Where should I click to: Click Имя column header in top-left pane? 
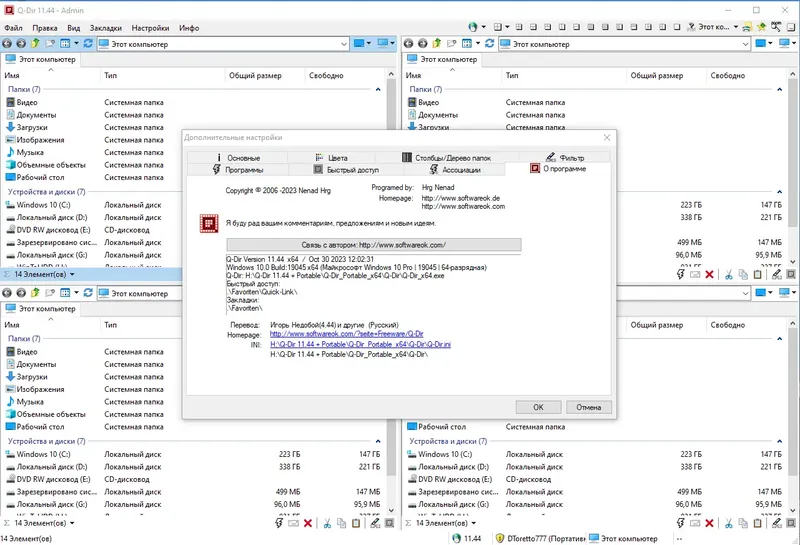pyautogui.click(x=51, y=76)
